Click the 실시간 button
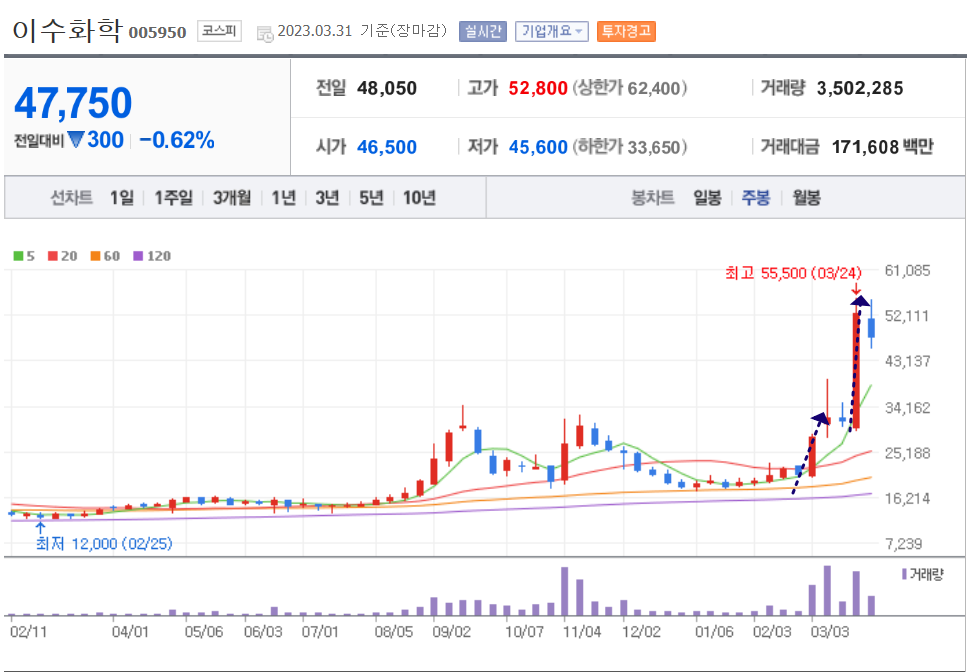This screenshot has width=967, height=672. click(x=482, y=31)
